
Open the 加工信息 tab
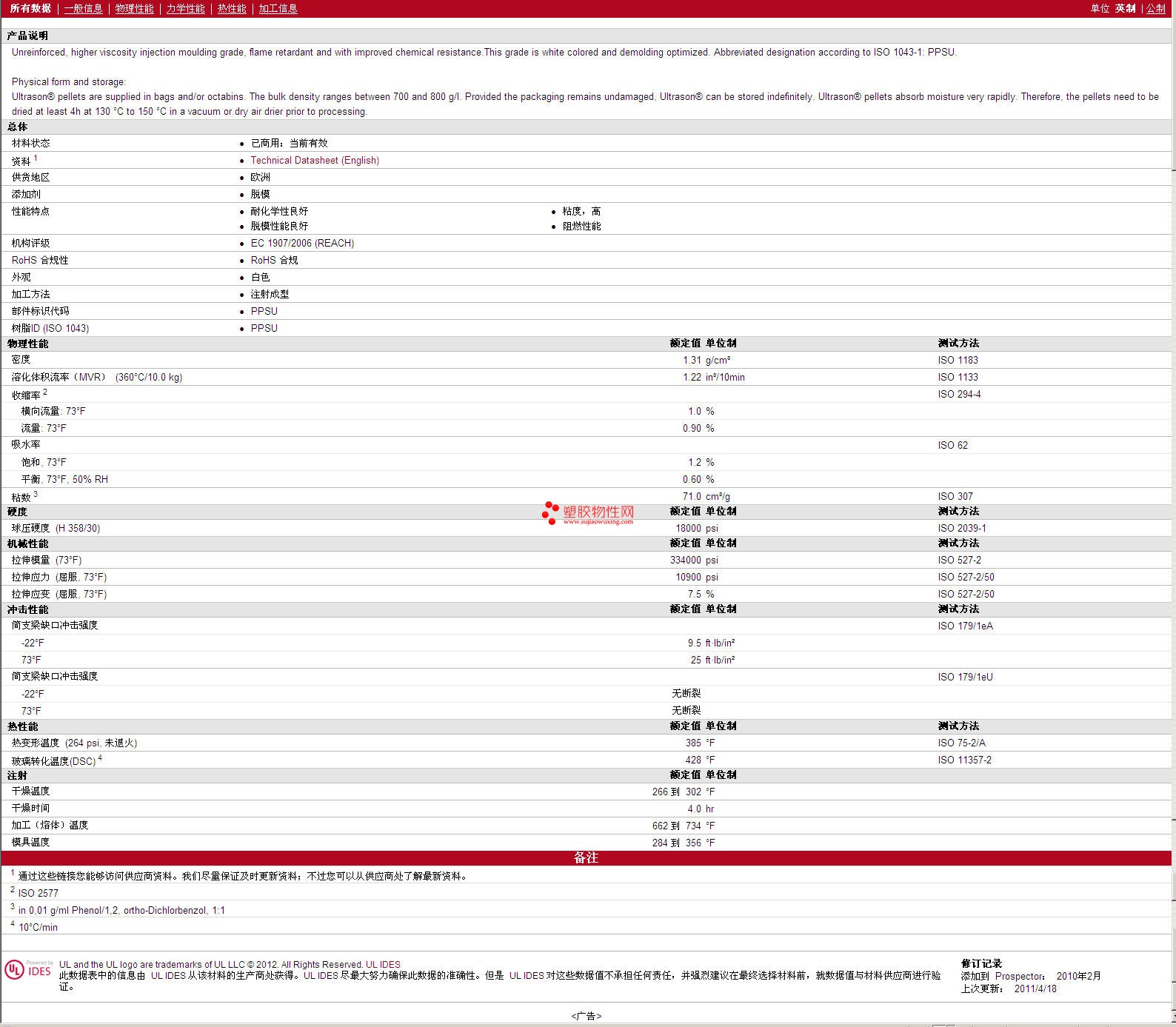[278, 8]
